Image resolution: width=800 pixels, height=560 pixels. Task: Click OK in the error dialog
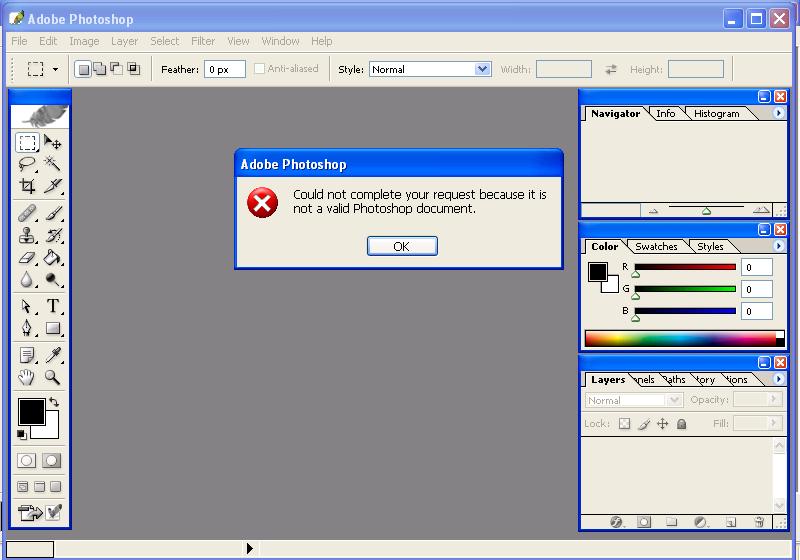click(401, 246)
